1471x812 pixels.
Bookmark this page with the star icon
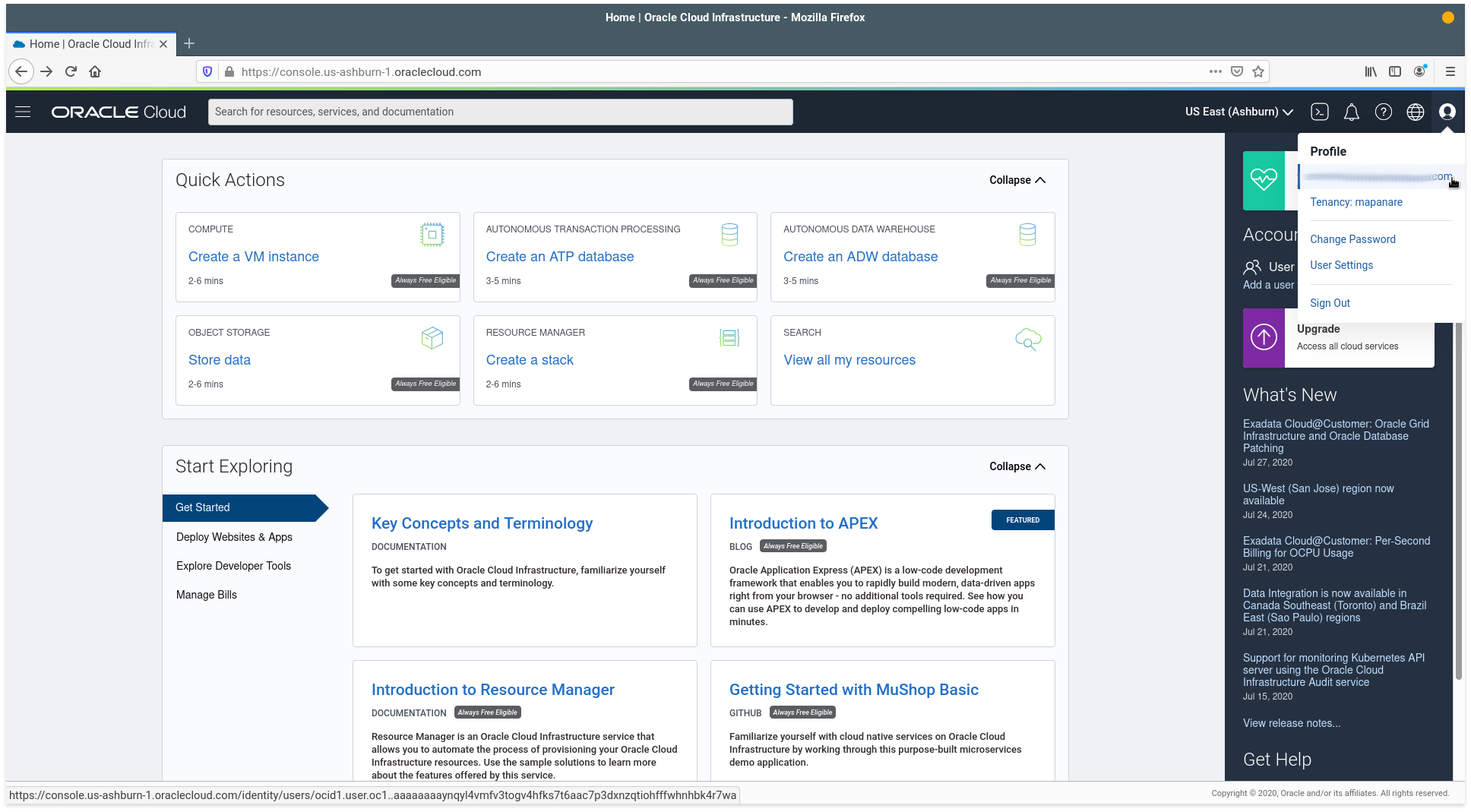click(1258, 71)
